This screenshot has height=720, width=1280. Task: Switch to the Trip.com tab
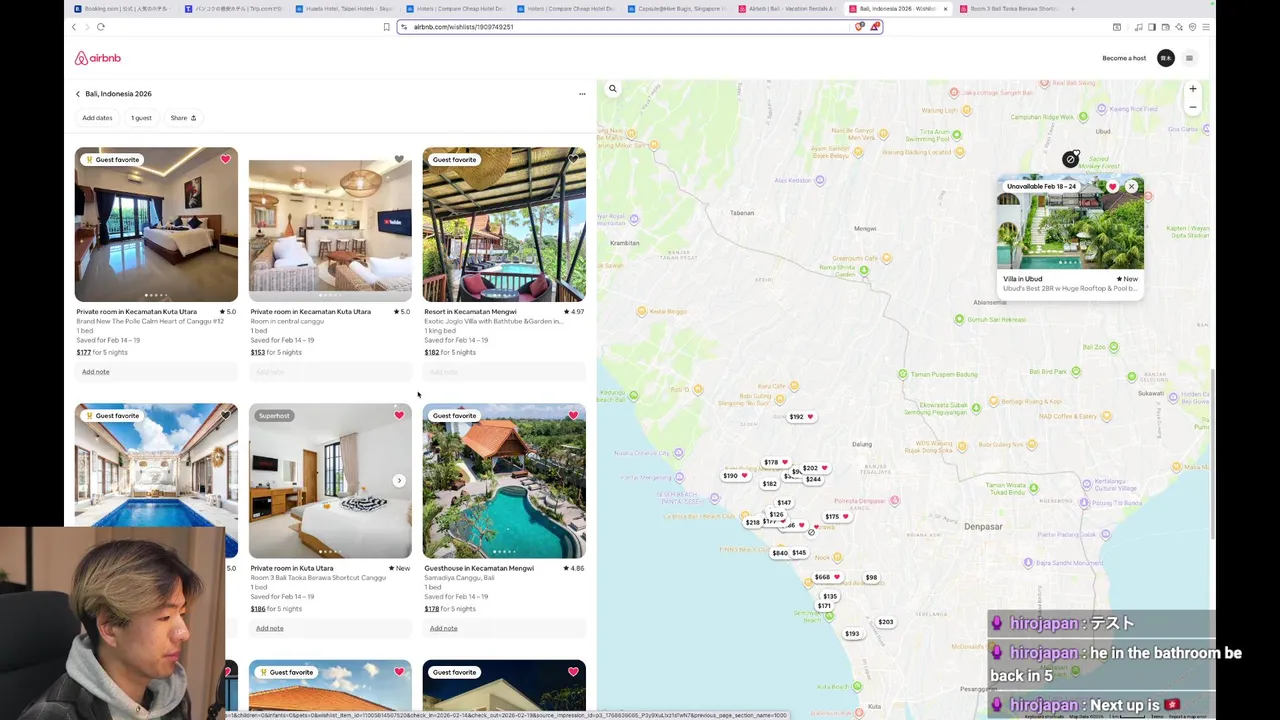236,9
